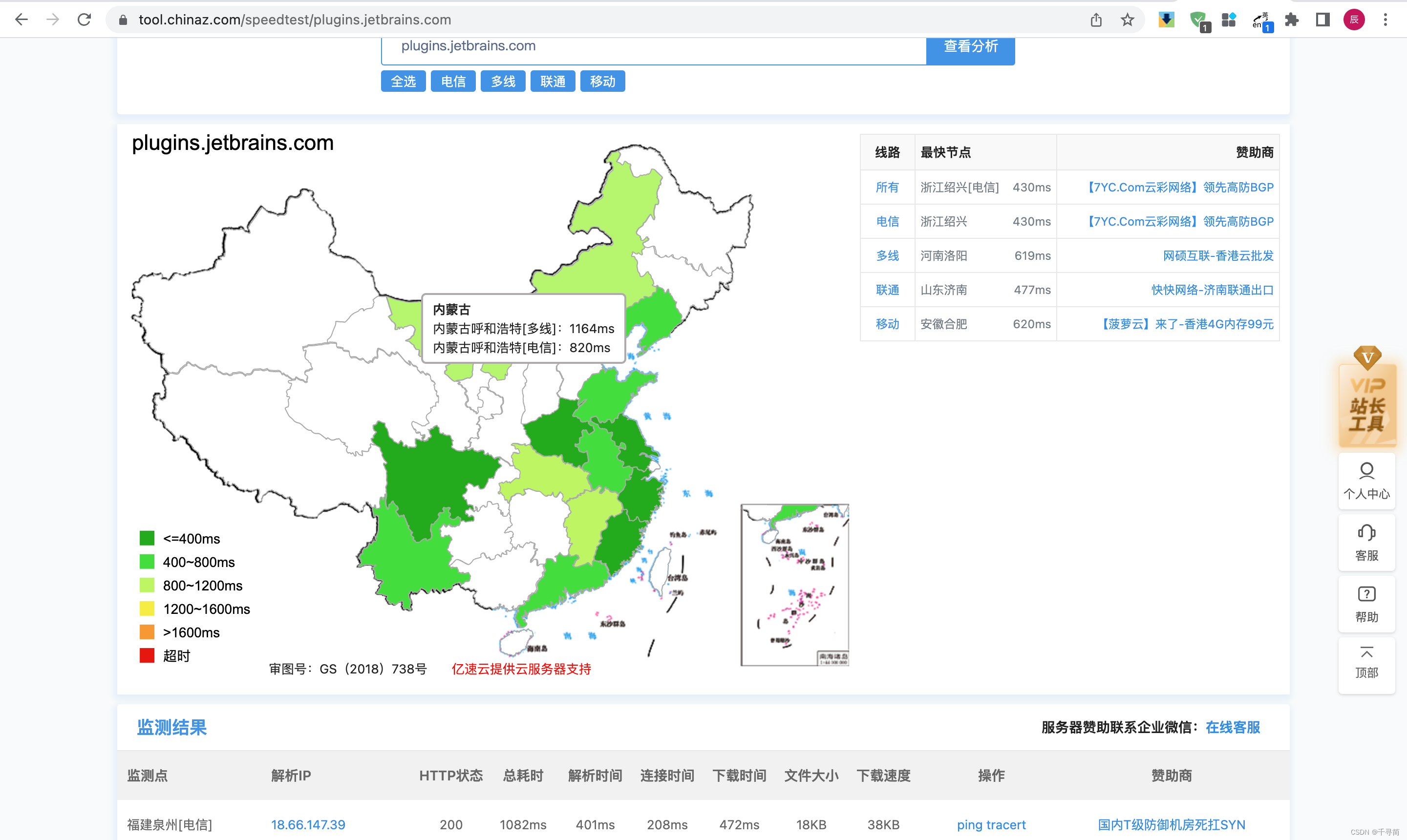Toggle the 联通 line filter
The width and height of the screenshot is (1407, 840).
[553, 82]
